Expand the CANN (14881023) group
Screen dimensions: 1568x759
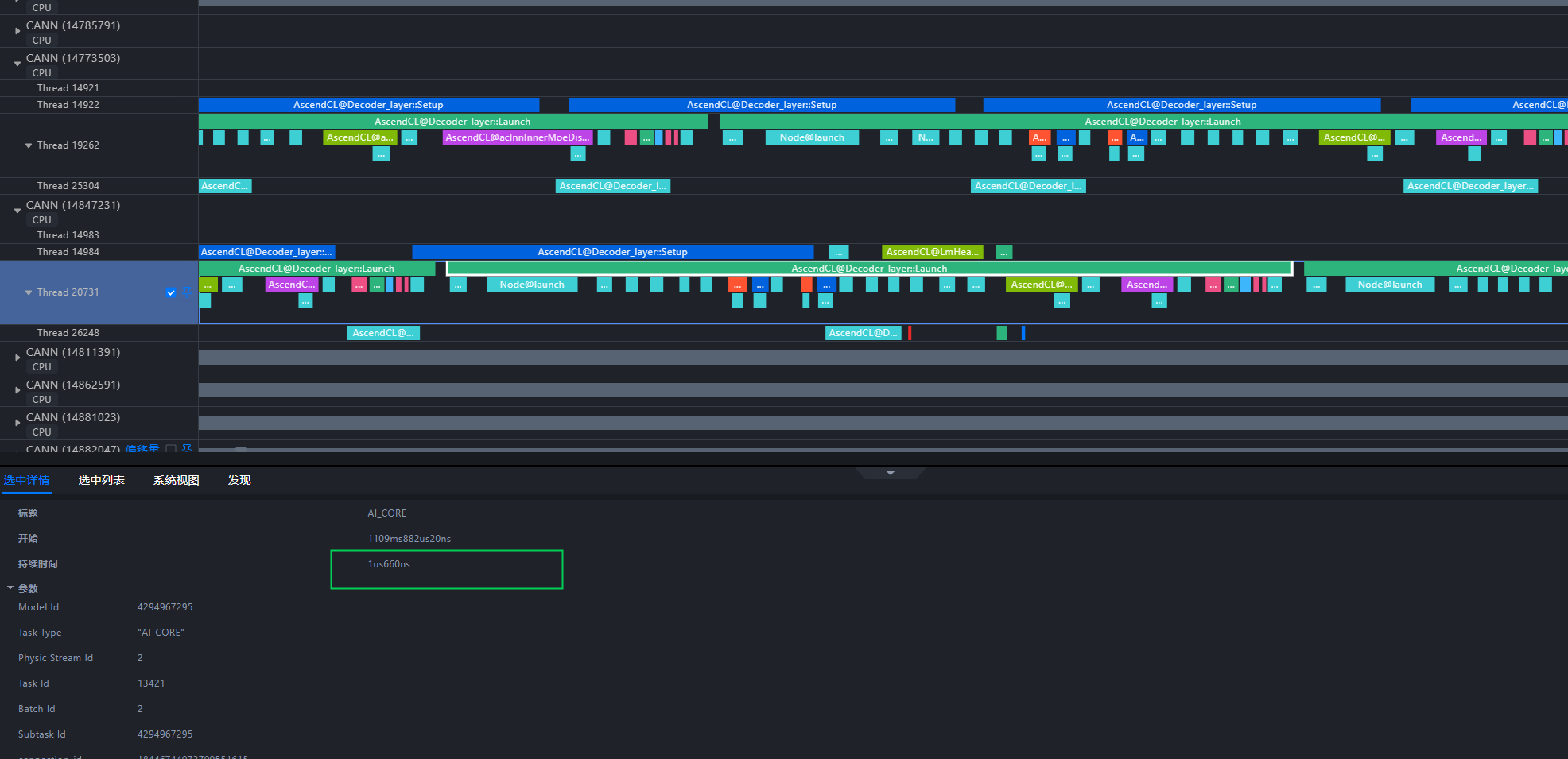[17, 423]
